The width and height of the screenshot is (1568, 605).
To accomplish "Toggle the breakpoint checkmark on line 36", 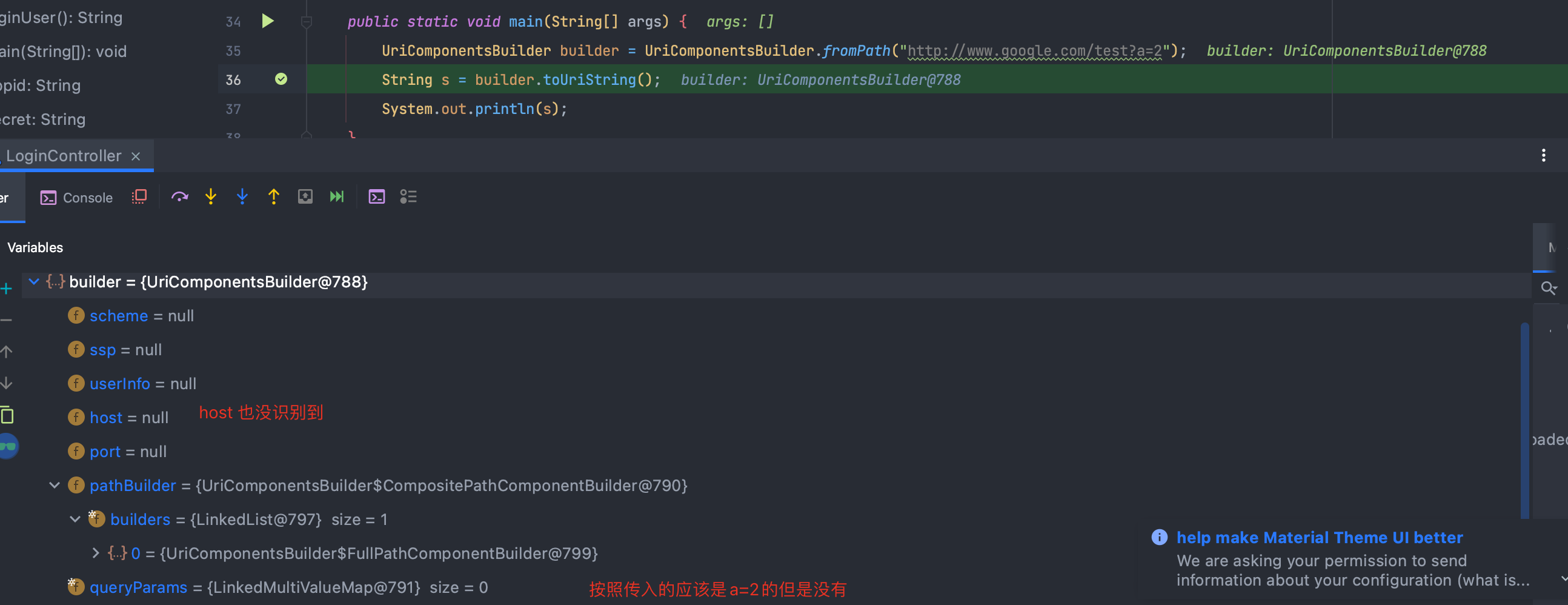I will [281, 79].
